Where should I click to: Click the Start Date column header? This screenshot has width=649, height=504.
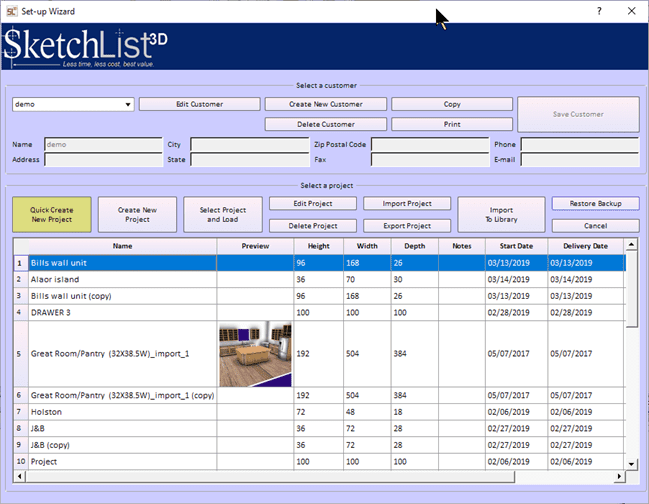(x=516, y=246)
